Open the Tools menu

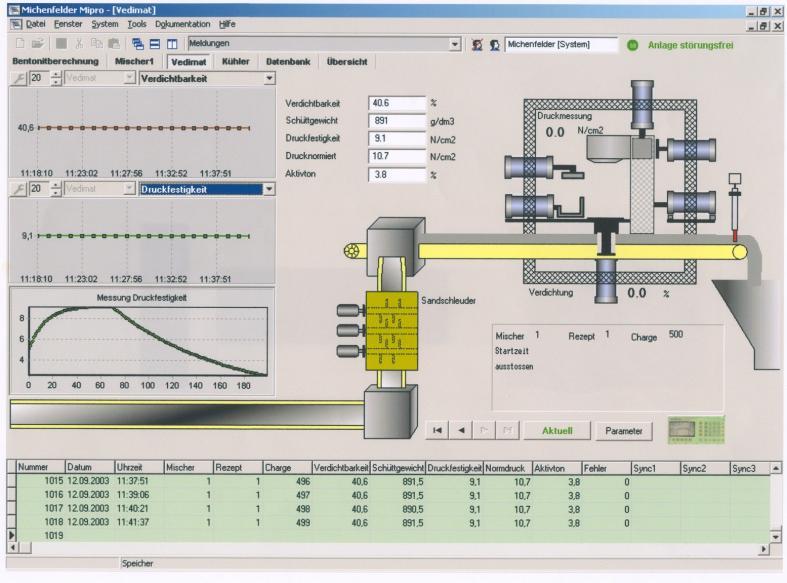click(137, 24)
